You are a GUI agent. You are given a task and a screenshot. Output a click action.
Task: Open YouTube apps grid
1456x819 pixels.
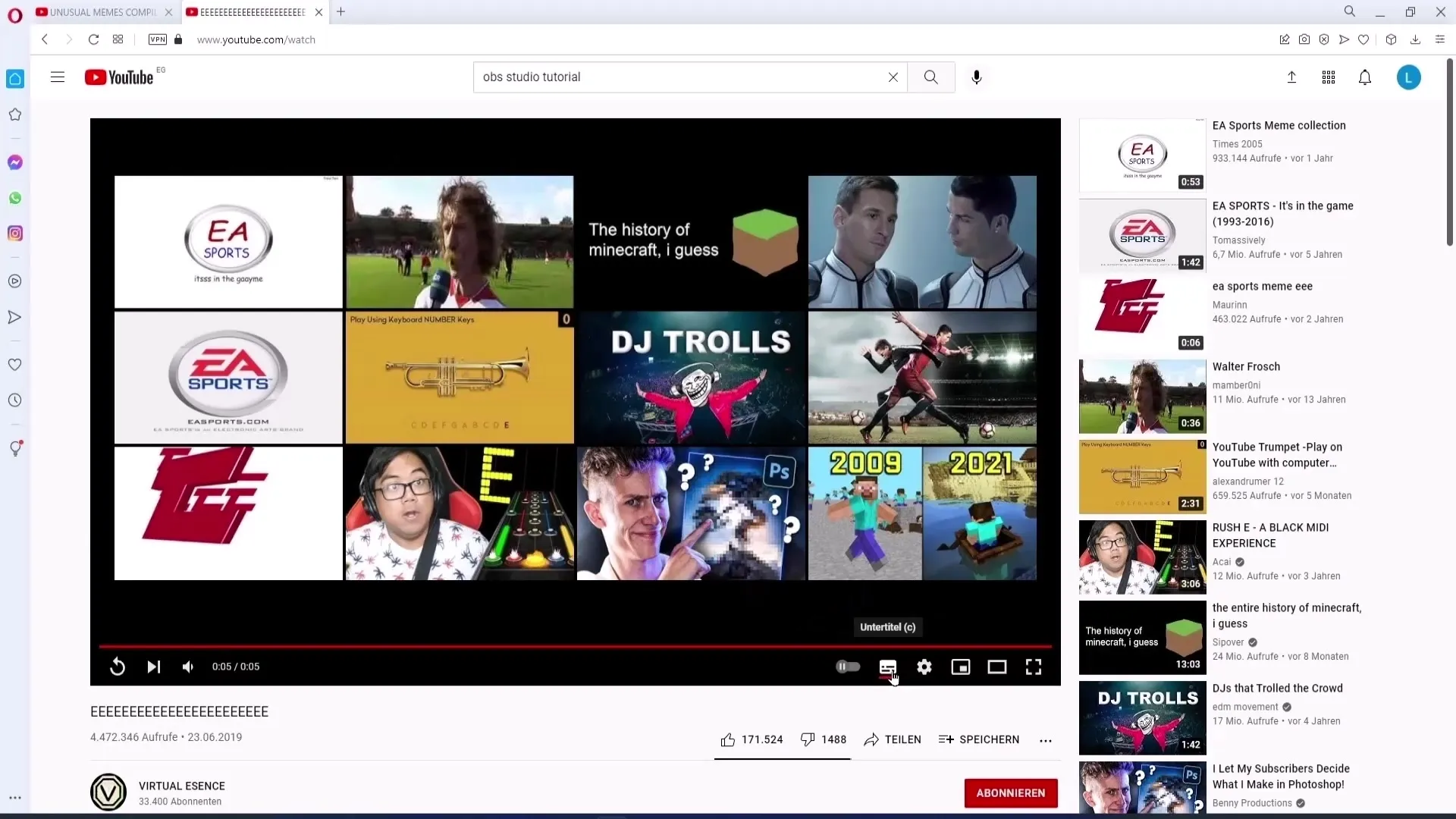[x=1328, y=77]
